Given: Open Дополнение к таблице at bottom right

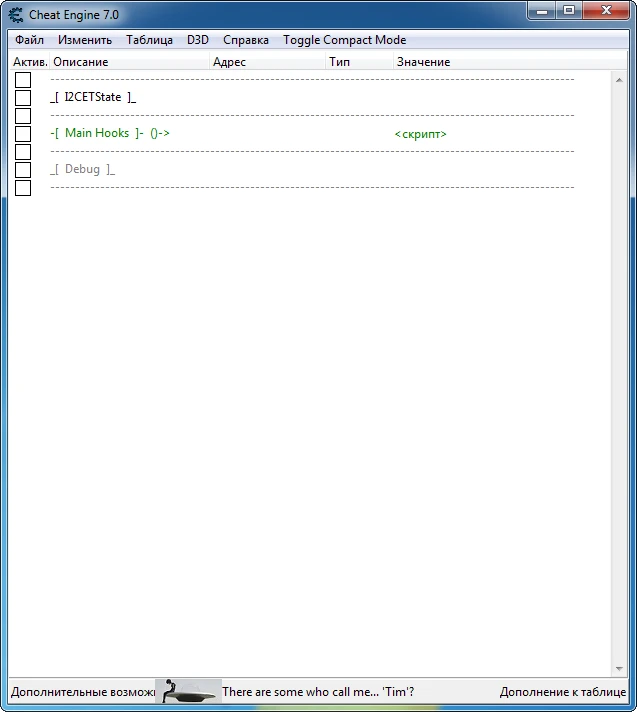Looking at the screenshot, I should pos(563,692).
